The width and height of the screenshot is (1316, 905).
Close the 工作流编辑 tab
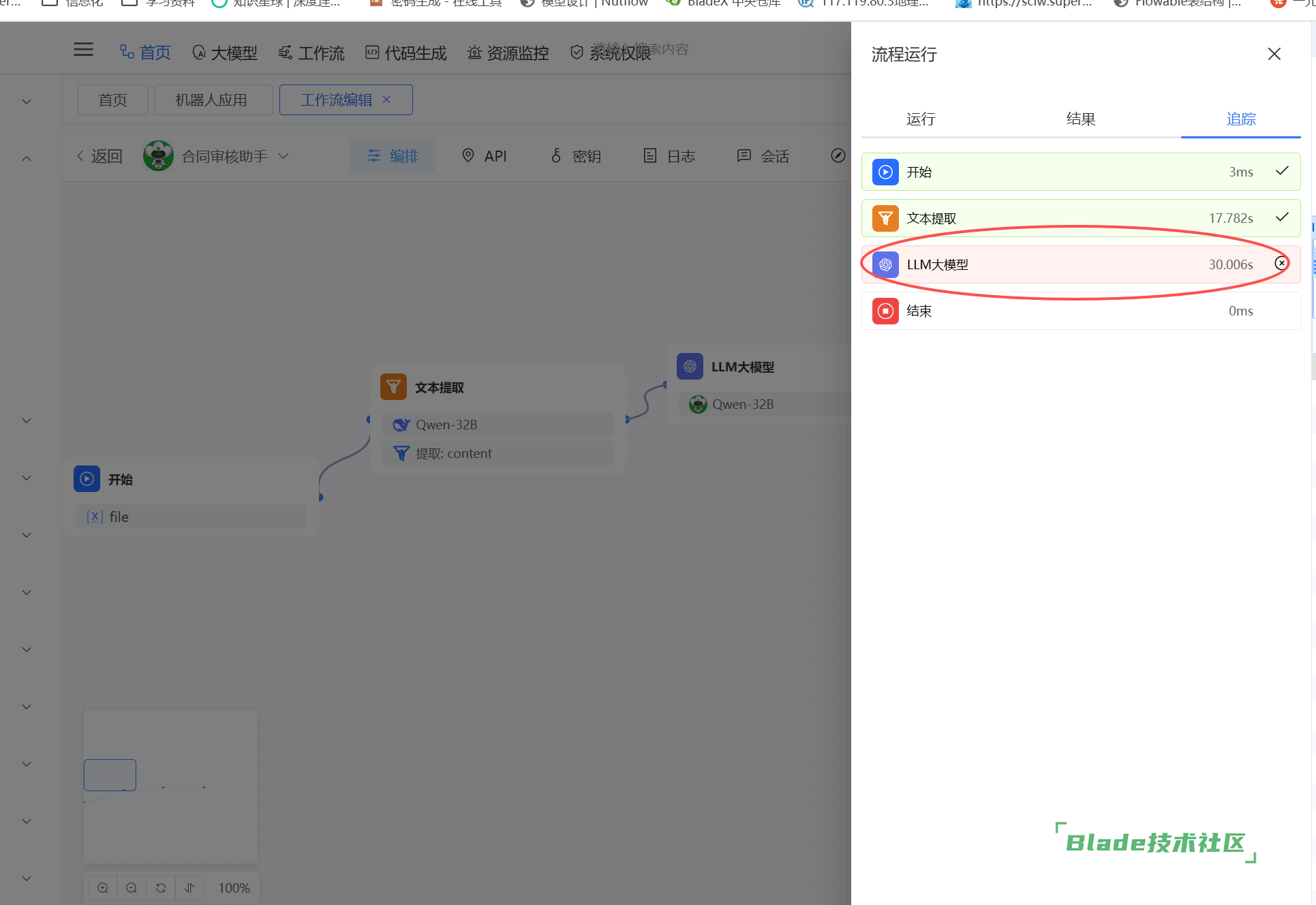click(386, 99)
